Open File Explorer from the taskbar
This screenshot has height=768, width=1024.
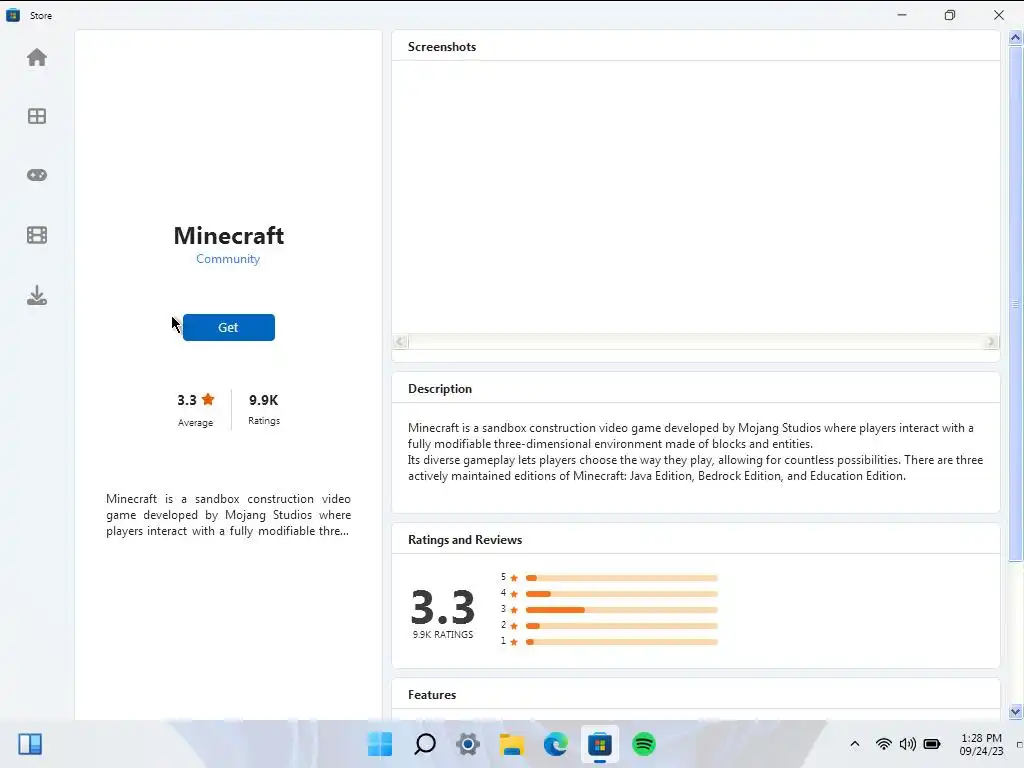[512, 744]
